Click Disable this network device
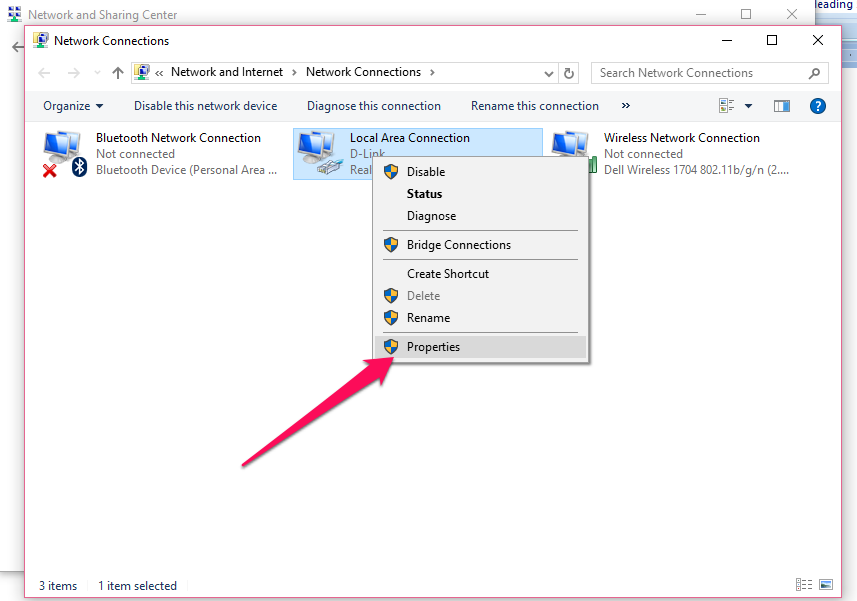 tap(205, 106)
